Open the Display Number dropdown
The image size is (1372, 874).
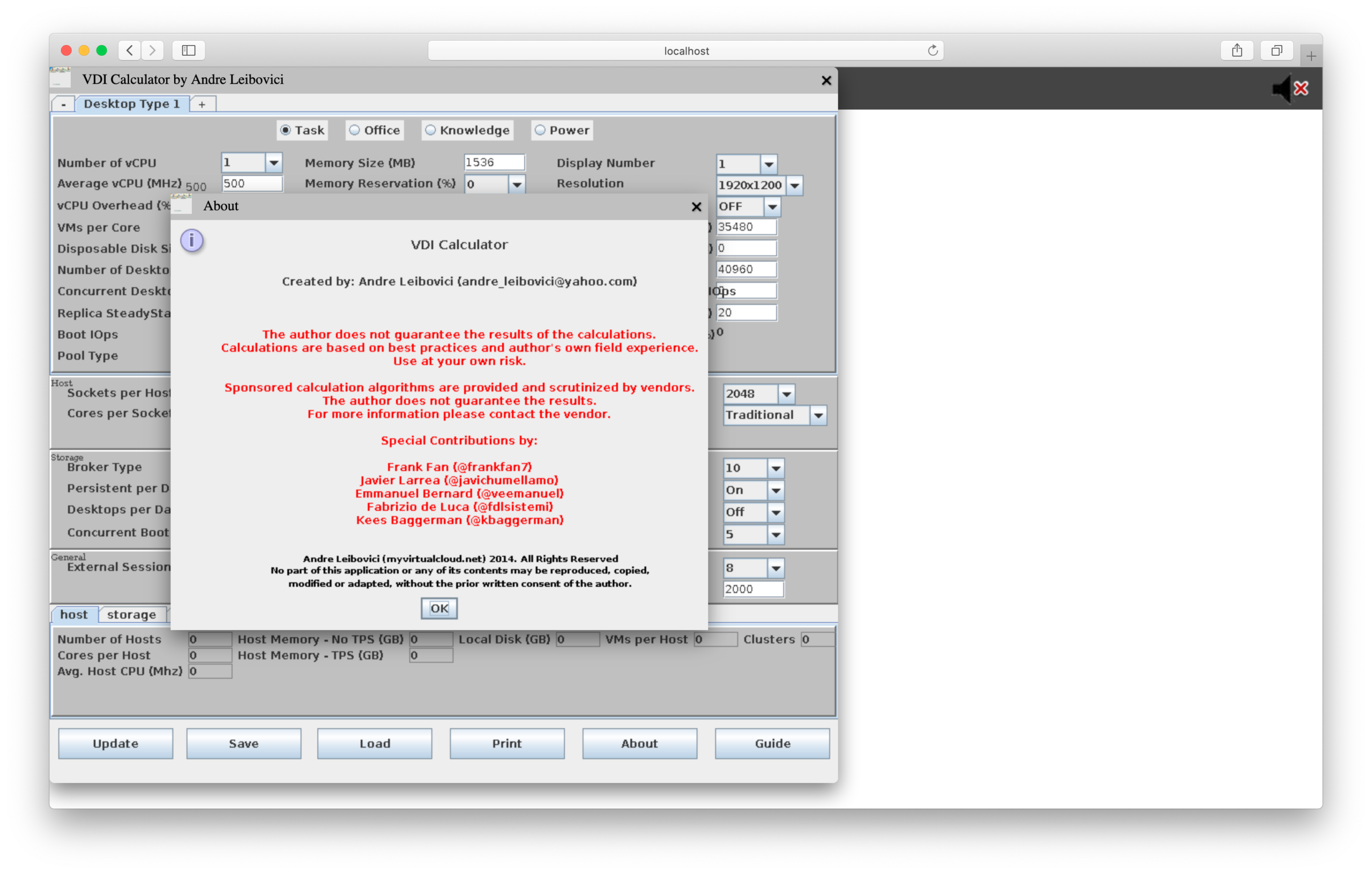(769, 165)
